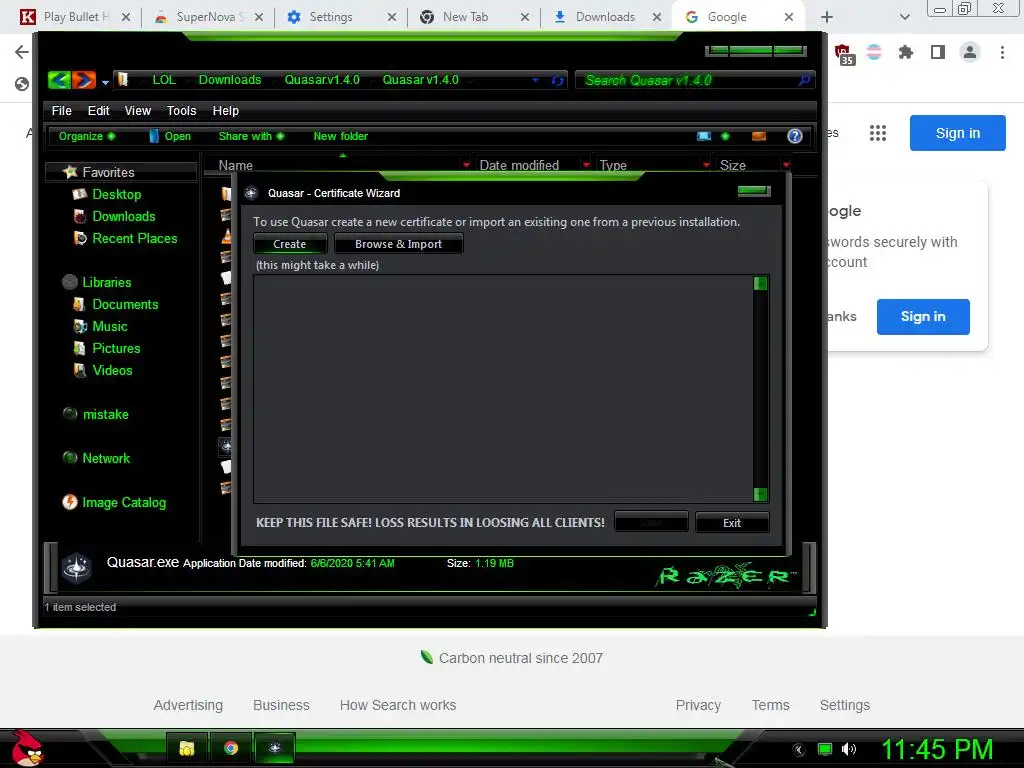The height and width of the screenshot is (768, 1024).
Task: Select the mistake computer node
Action: 105,414
